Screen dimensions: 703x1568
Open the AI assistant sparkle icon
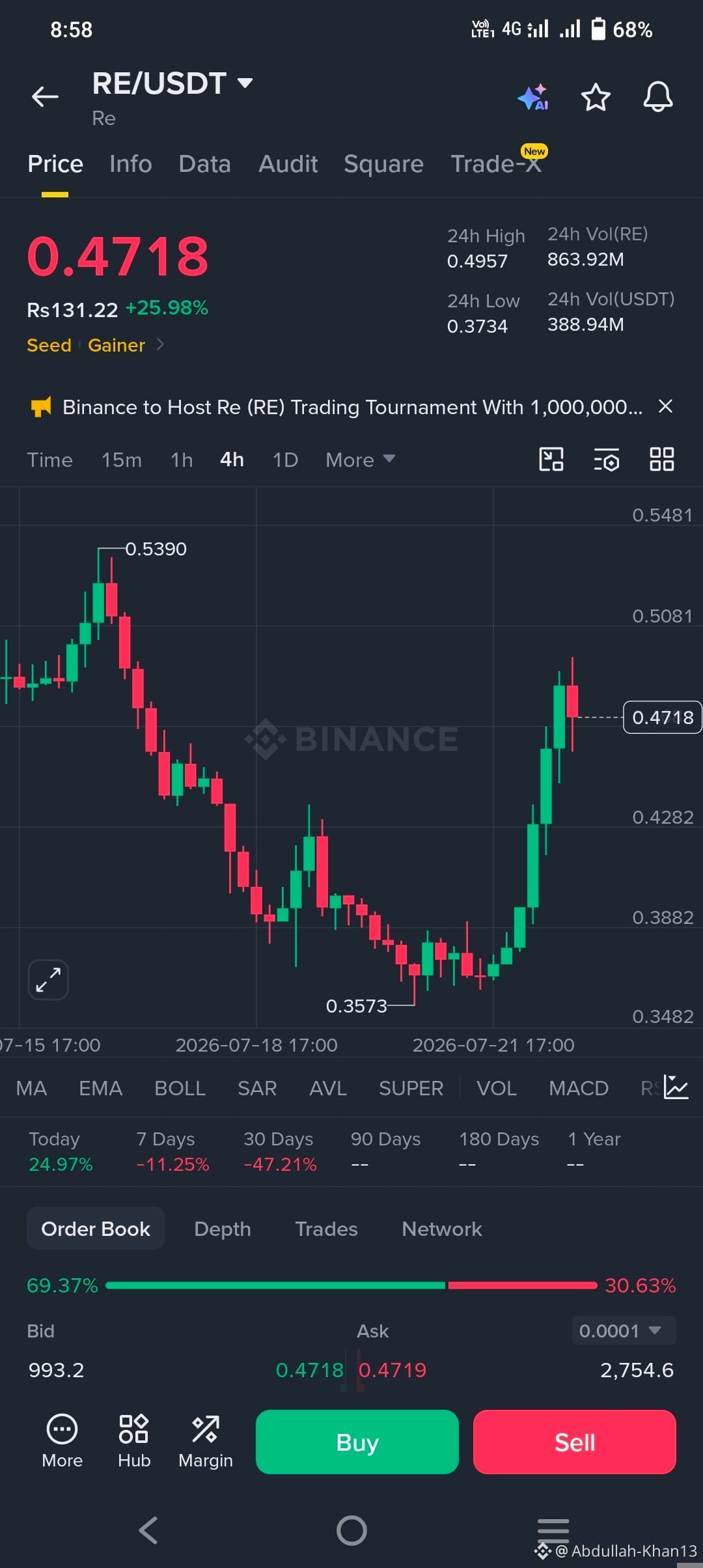pyautogui.click(x=533, y=98)
